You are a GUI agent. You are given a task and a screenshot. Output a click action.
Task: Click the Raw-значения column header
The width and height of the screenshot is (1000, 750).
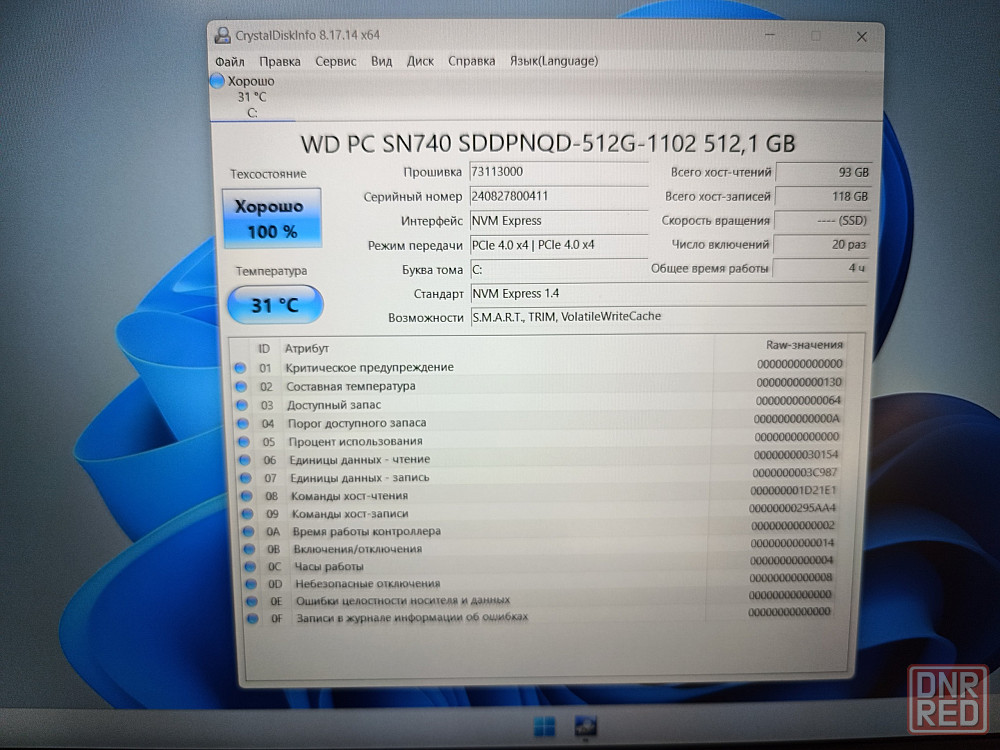803,345
